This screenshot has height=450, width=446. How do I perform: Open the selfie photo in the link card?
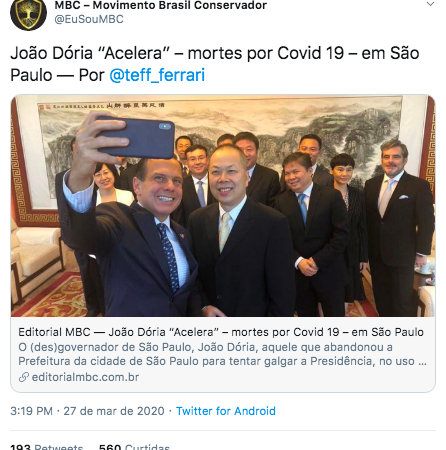(223, 206)
